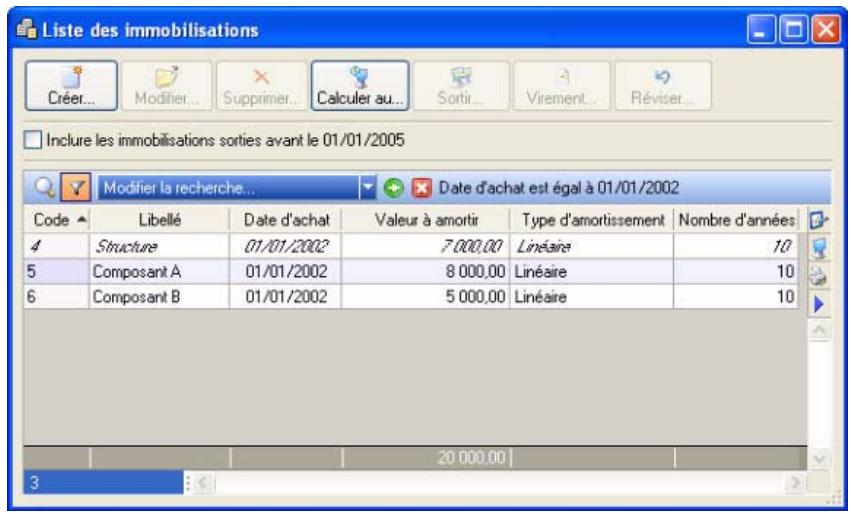Viewport: 851px width, 514px height.
Task: Click the Créer... toolbar button
Action: click(71, 86)
